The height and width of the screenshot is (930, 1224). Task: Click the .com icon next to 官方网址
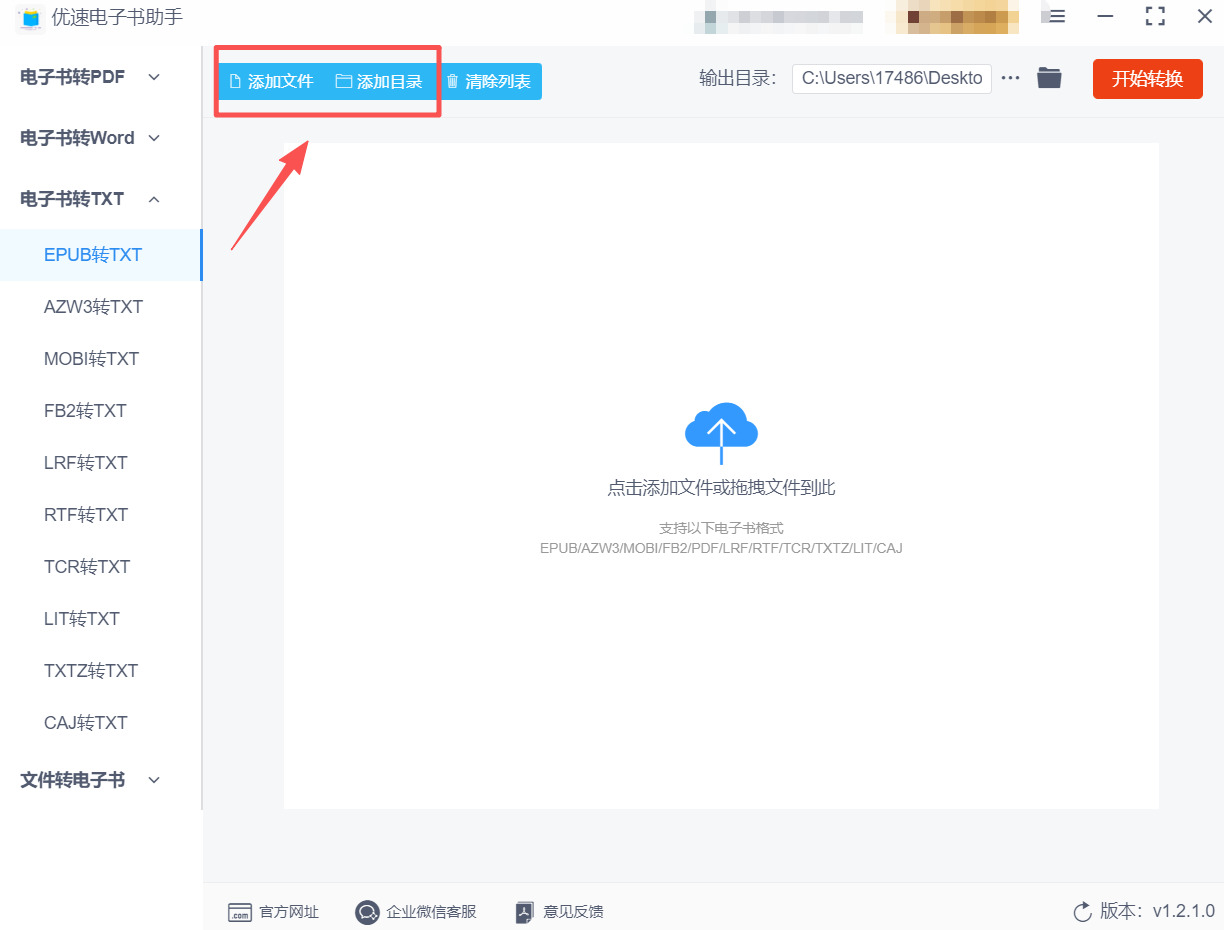[x=241, y=912]
